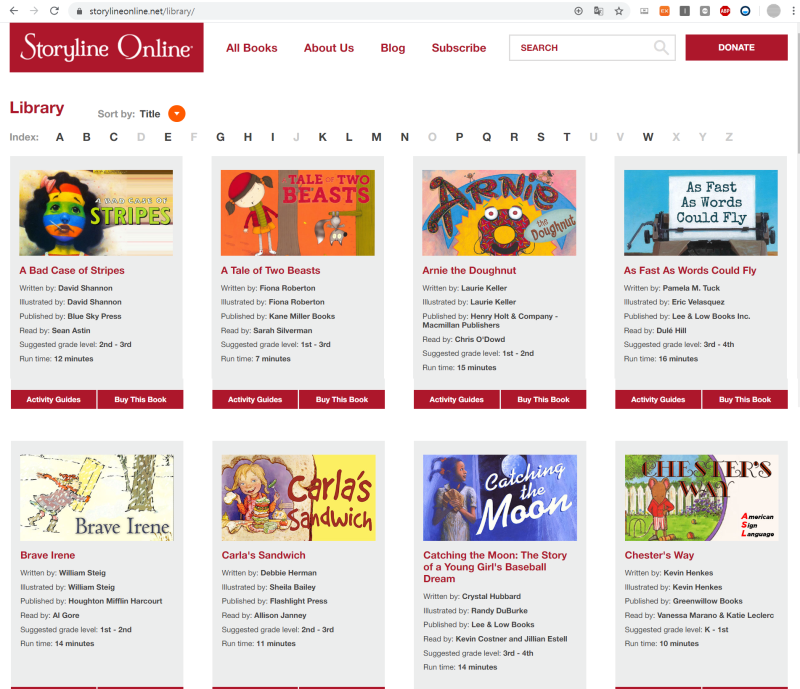Open Activity Guides for A Bad Case of Stripes
Viewport: 800px width, 689px height.
tap(54, 400)
